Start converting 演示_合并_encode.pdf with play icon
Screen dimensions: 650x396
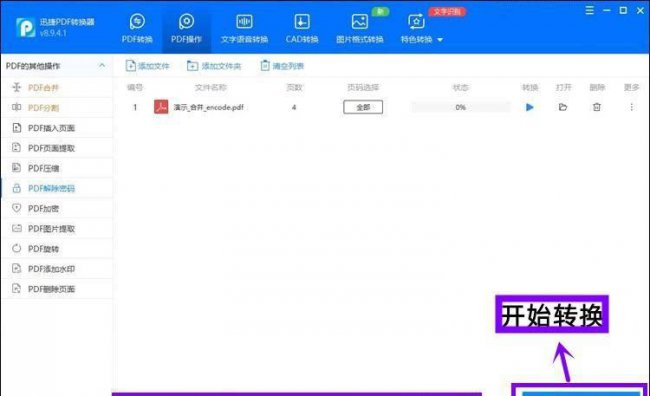point(529,107)
